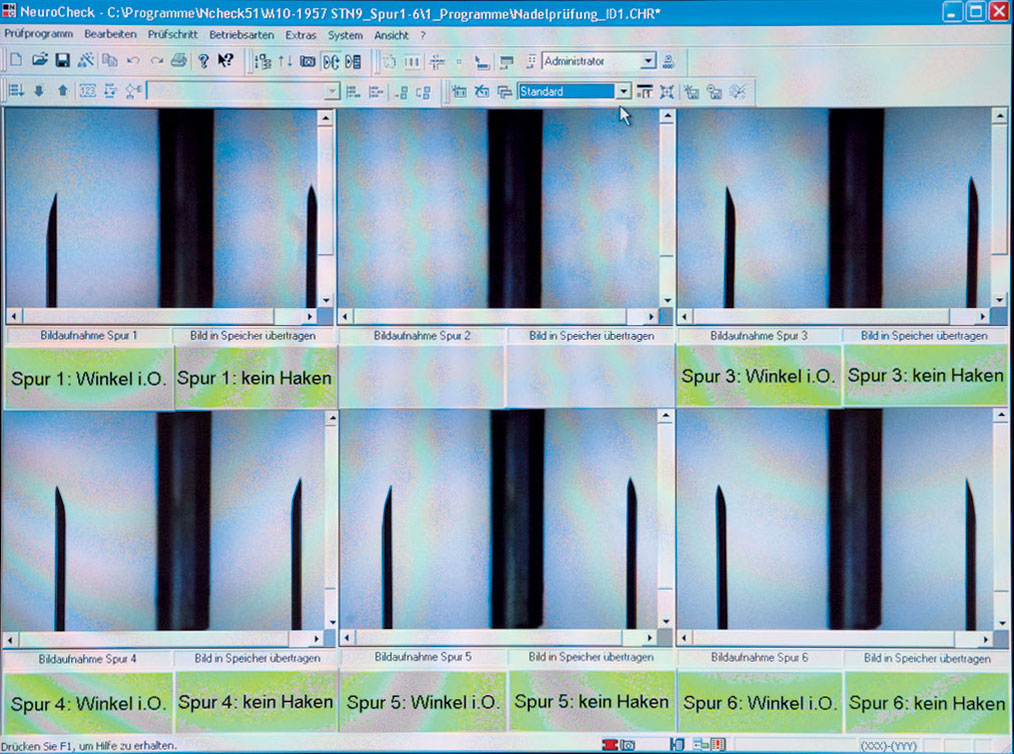Screen dimensions: 1014x754
Task: Click the Undo arrow icon
Action: tap(133, 61)
